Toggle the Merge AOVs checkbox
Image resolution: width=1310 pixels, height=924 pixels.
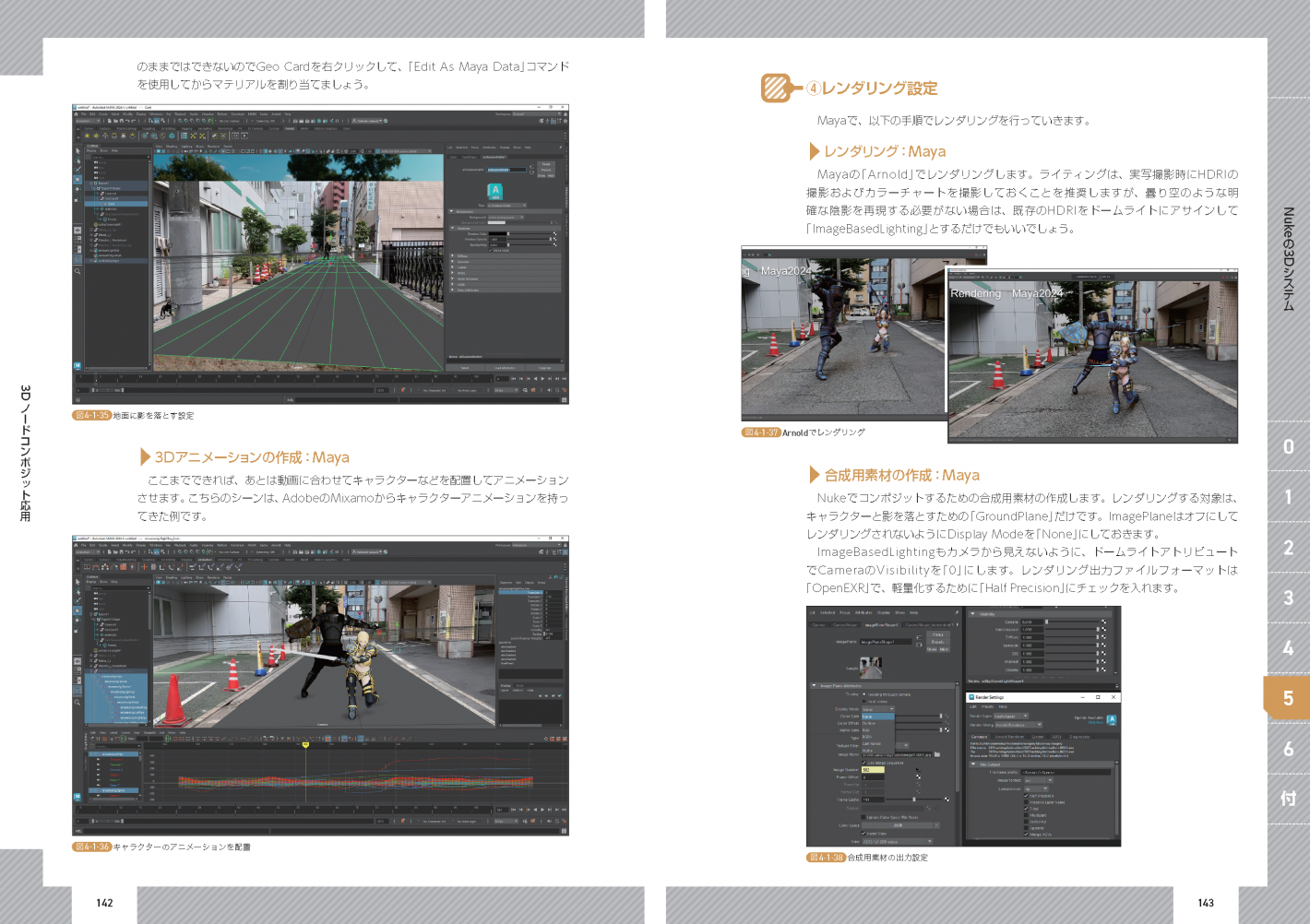(x=1026, y=834)
